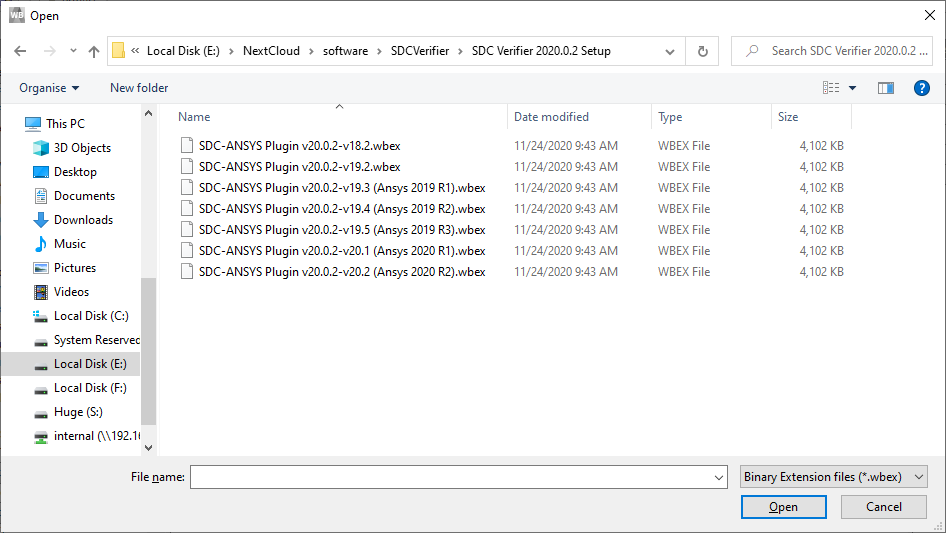Viewport: 946px width, 533px height.
Task: Open Local Disk (C:) in navigation pane
Action: [x=90, y=316]
